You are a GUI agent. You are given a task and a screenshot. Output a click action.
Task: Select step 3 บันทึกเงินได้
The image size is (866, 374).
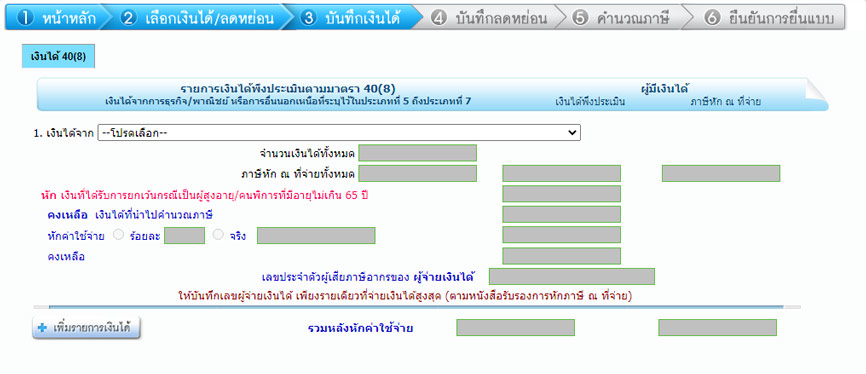click(353, 18)
